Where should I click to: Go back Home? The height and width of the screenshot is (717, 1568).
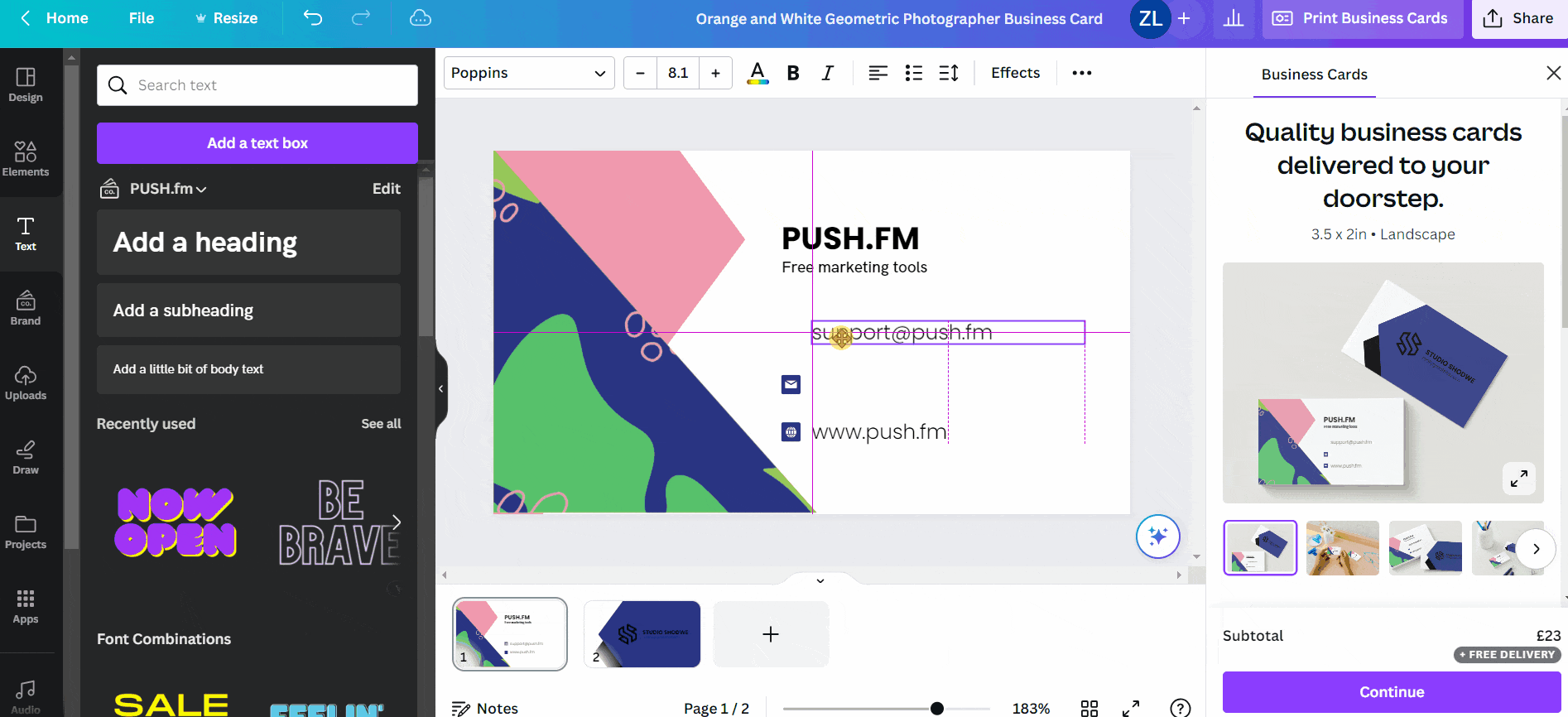(55, 18)
